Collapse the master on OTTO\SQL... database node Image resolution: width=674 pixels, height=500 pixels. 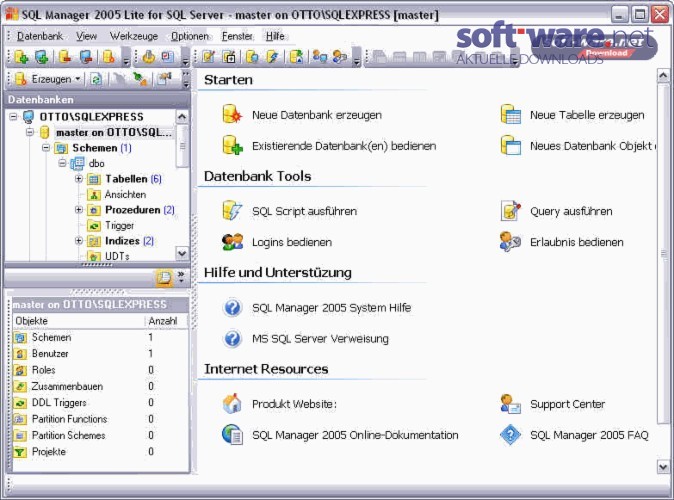pyautogui.click(x=30, y=132)
